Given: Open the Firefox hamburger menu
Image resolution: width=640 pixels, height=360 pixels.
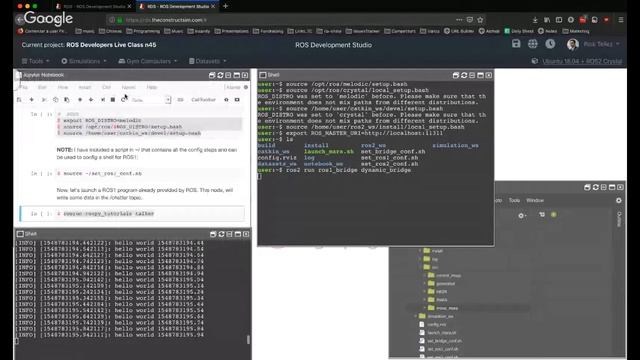Looking at the screenshot, I should (621, 20).
